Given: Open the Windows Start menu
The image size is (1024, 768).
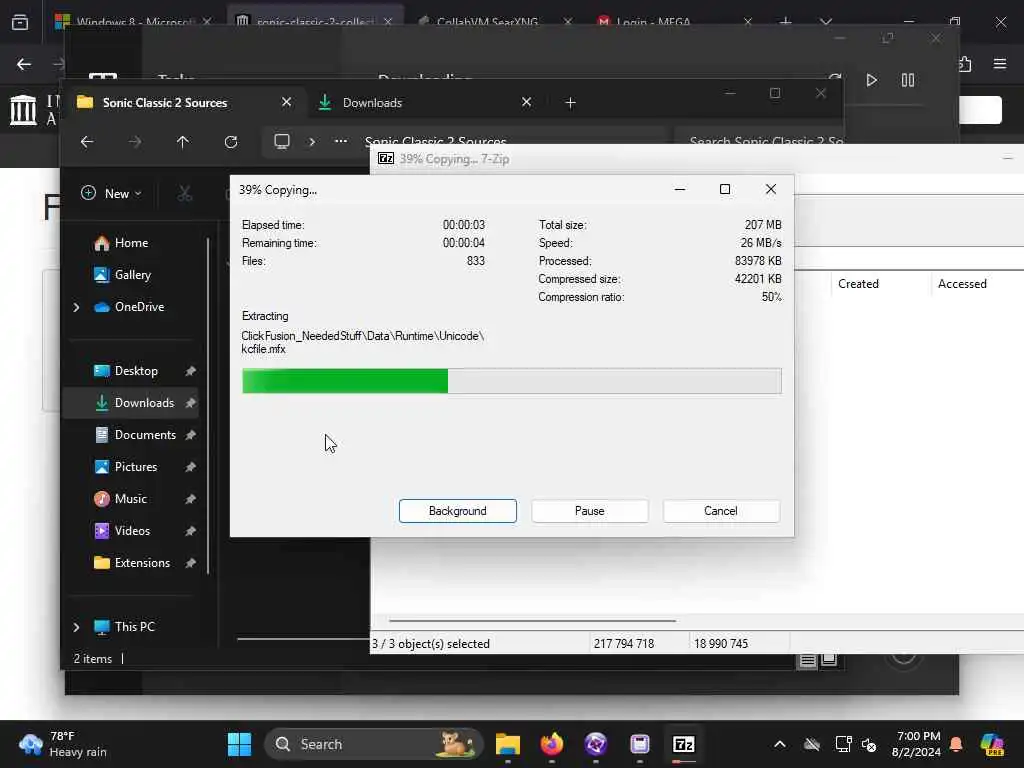Looking at the screenshot, I should 239,744.
